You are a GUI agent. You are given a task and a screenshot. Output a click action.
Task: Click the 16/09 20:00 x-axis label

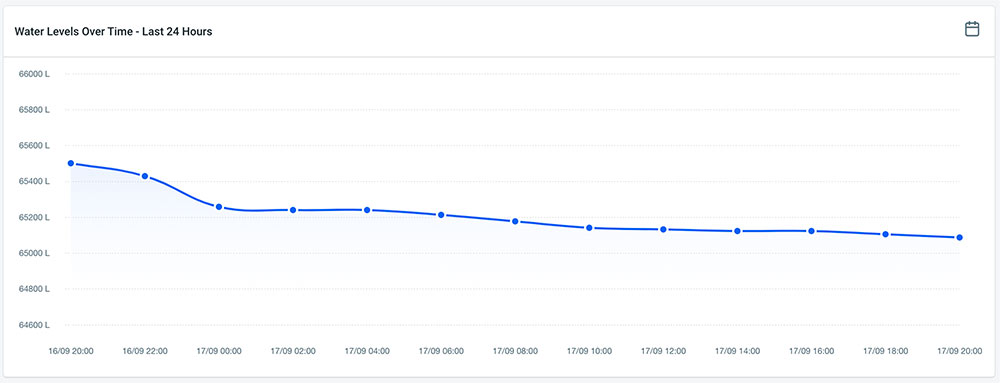coord(71,351)
